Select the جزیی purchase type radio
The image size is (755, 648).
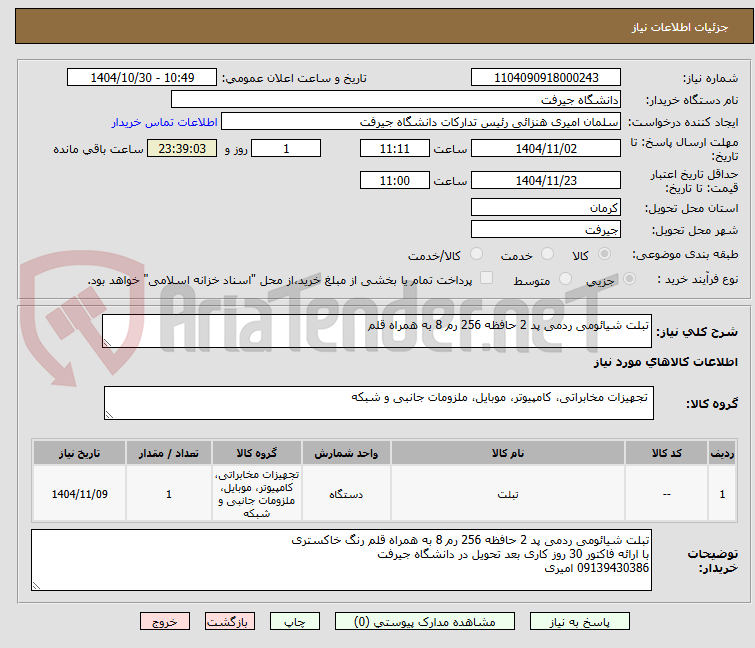[629, 279]
